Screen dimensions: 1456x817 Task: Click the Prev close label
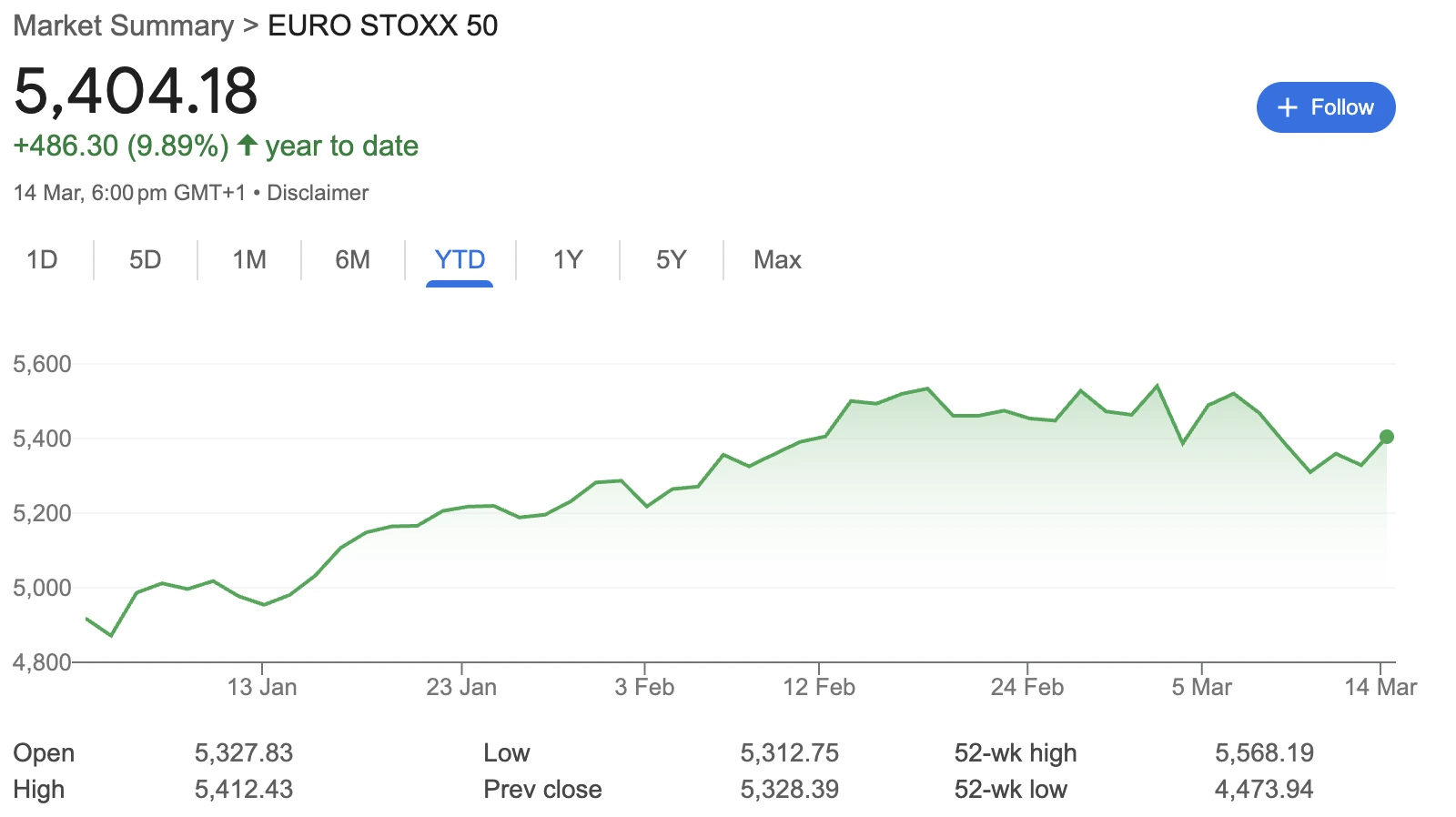(542, 790)
